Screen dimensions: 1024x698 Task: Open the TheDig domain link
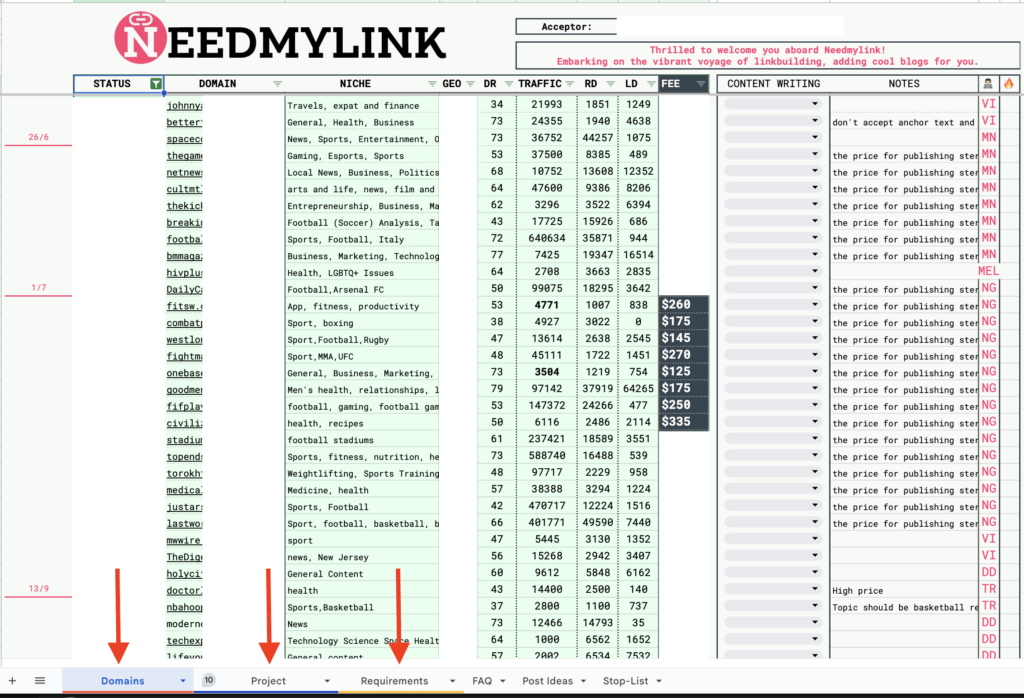click(x=185, y=557)
